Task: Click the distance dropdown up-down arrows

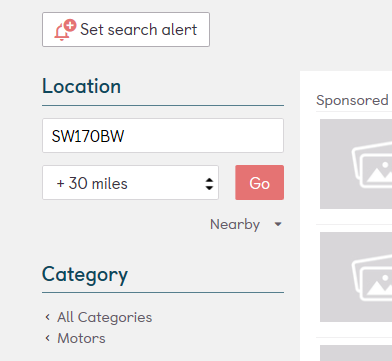Action: 209,184
